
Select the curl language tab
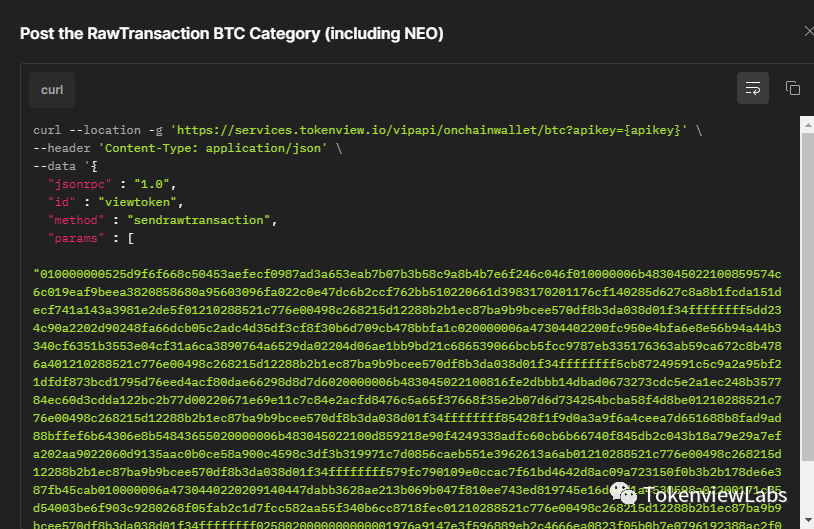tap(52, 90)
